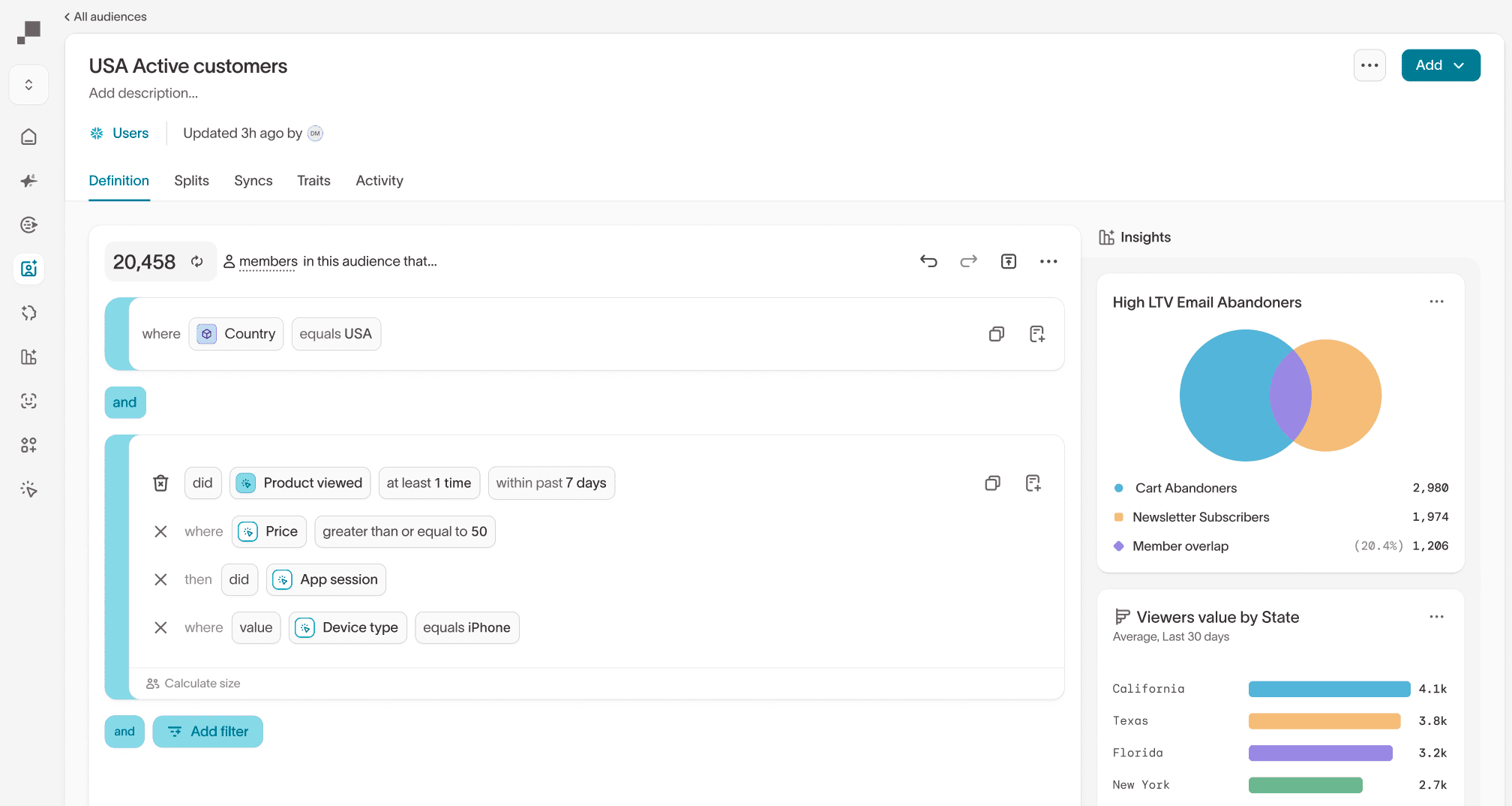Click the save-to-folder icon in the builder toolbar
This screenshot has width=1512, height=806.
click(1009, 261)
